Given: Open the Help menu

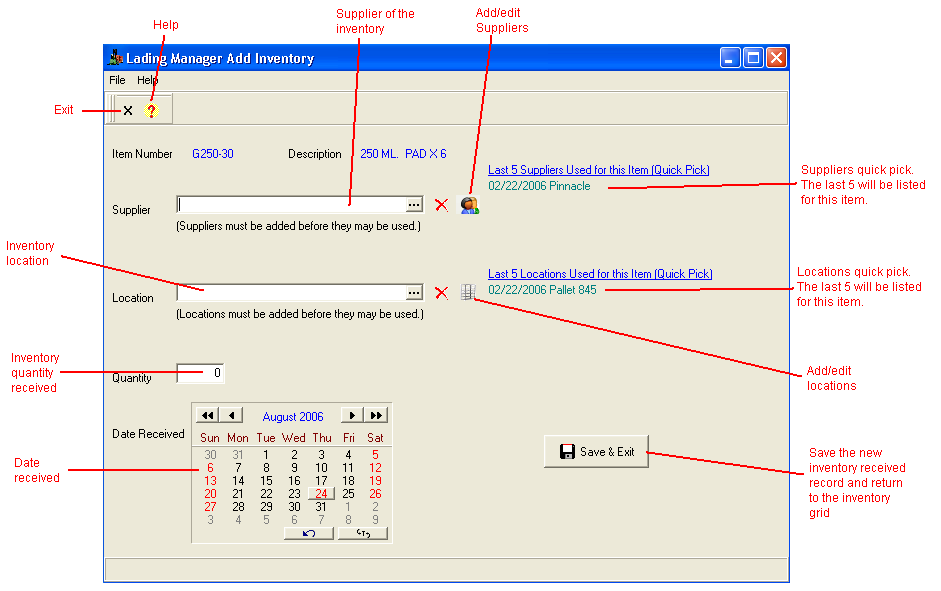Looking at the screenshot, I should tap(147, 80).
